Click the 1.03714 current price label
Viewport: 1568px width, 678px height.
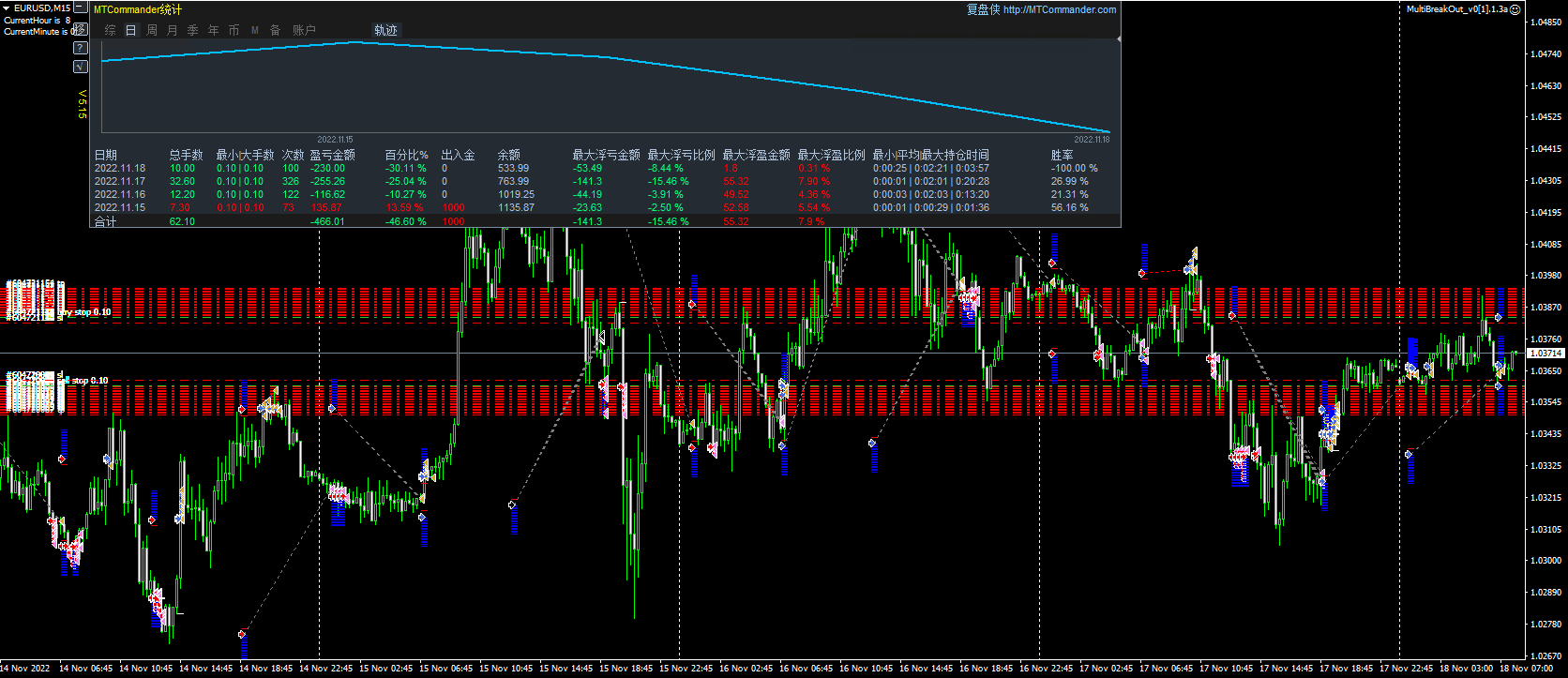click(x=1545, y=354)
